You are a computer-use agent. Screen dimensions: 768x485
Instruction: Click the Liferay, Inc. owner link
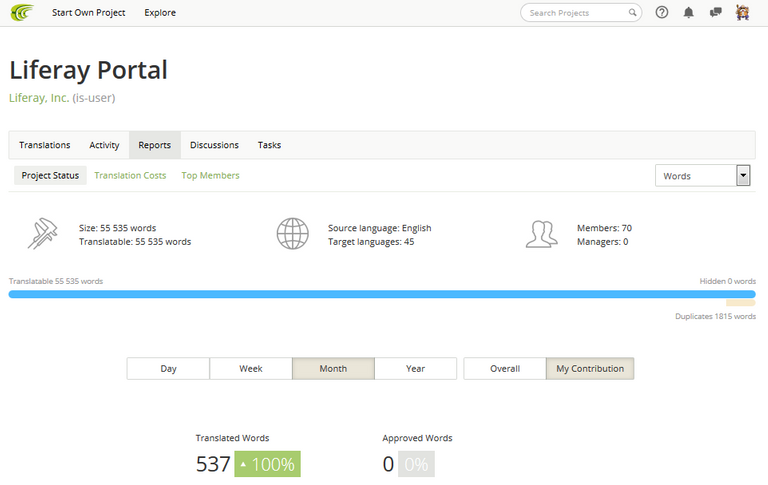39,98
